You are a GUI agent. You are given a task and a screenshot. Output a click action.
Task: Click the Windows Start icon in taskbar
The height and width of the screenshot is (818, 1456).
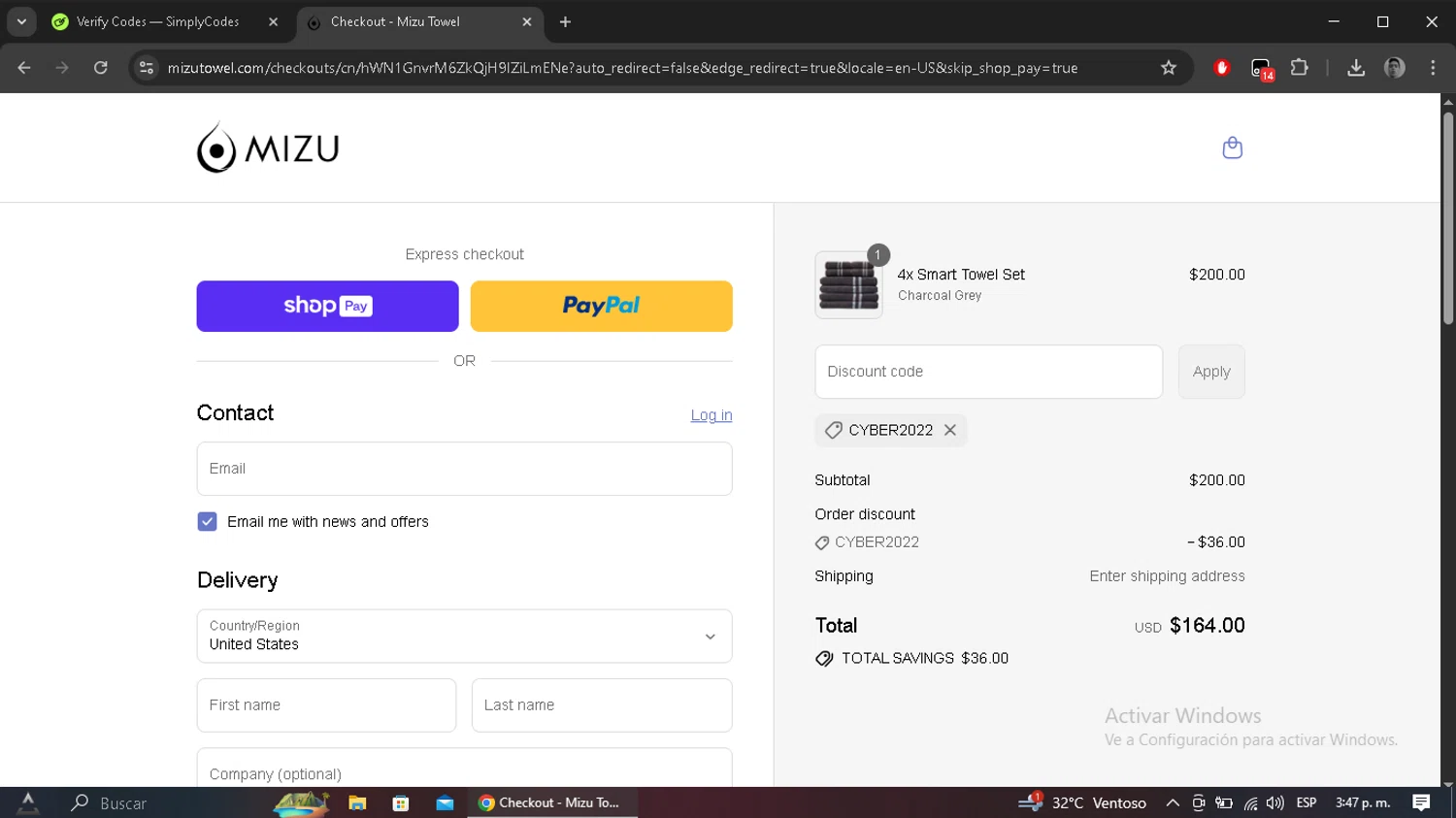[28, 803]
